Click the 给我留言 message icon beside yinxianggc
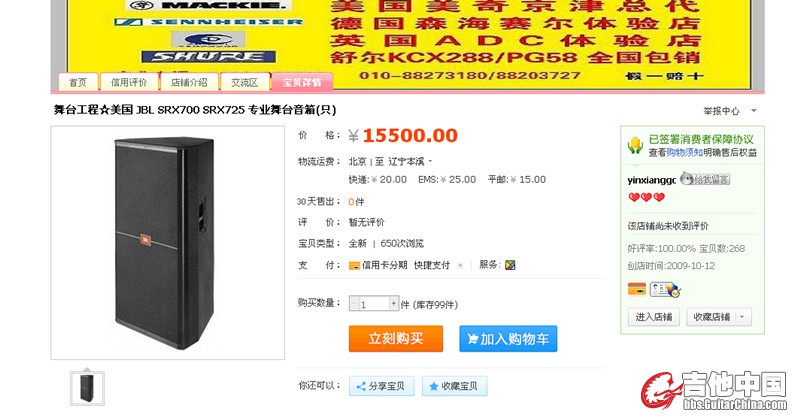794x420 pixels. (x=704, y=179)
